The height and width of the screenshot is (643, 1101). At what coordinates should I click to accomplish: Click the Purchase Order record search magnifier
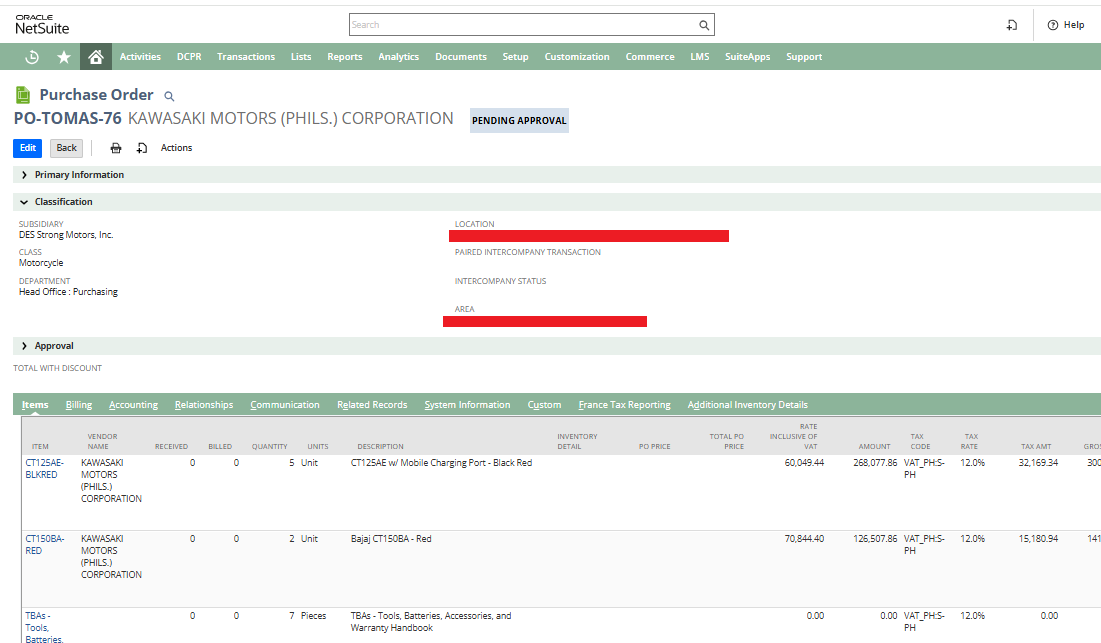[x=169, y=96]
